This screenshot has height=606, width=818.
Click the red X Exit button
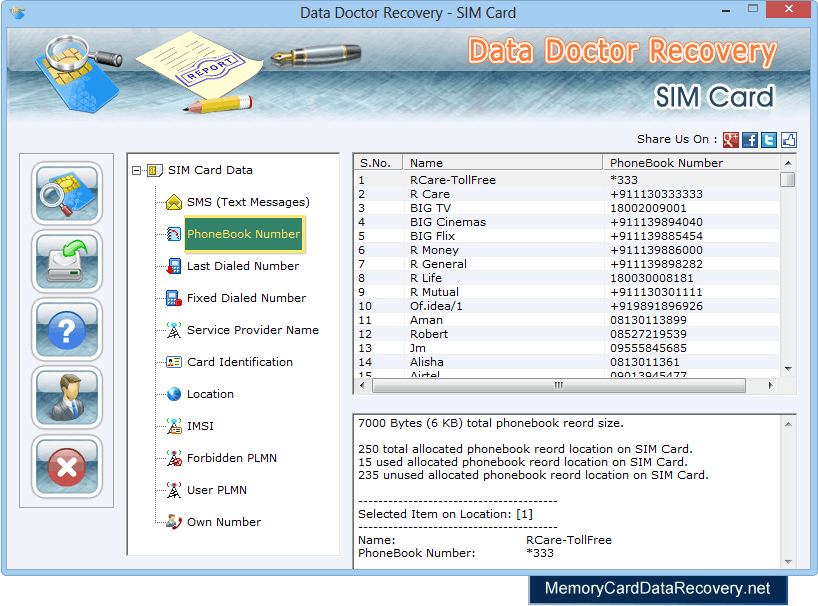[67, 466]
